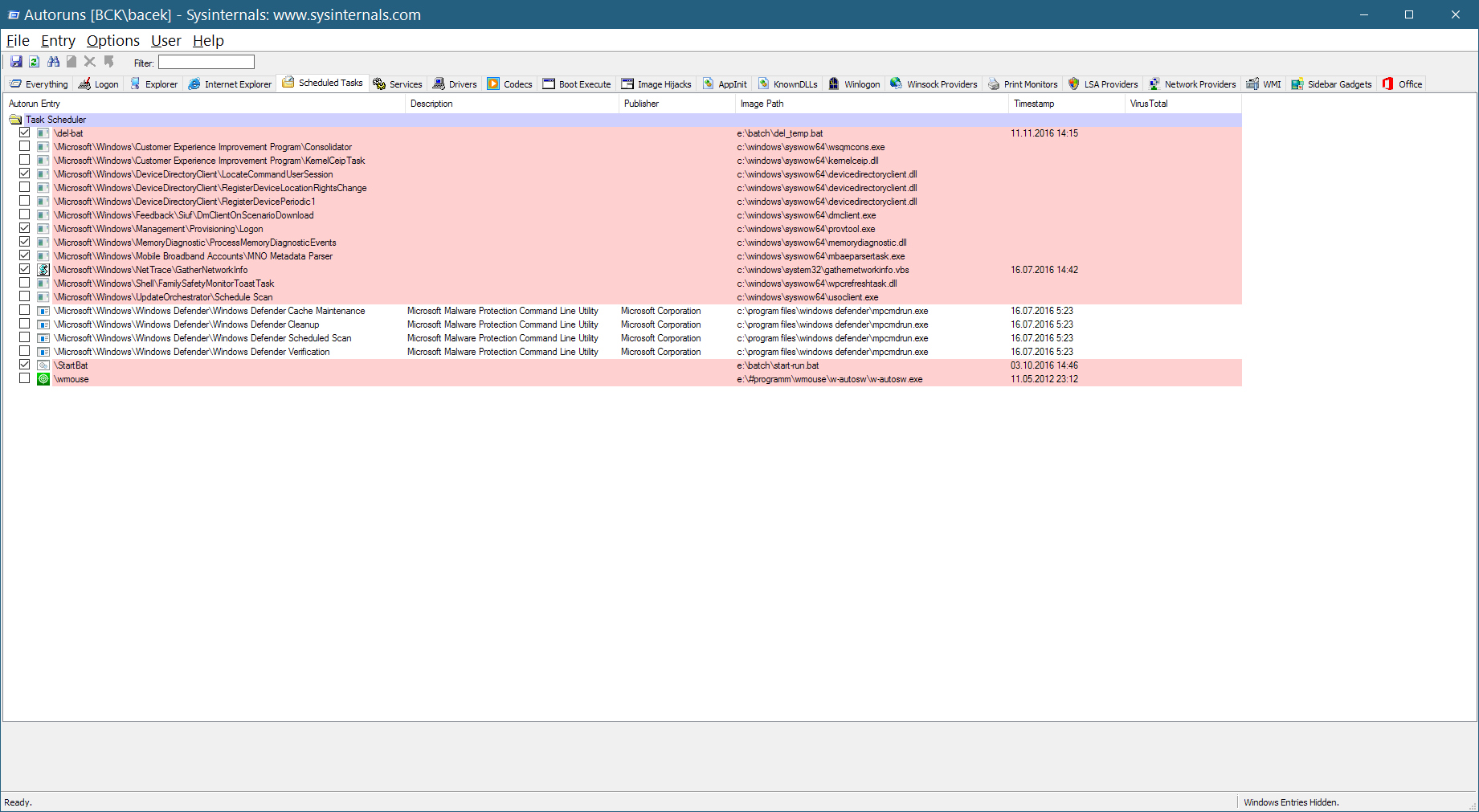Open the Options menu
This screenshot has height=812, width=1479.
[x=113, y=41]
